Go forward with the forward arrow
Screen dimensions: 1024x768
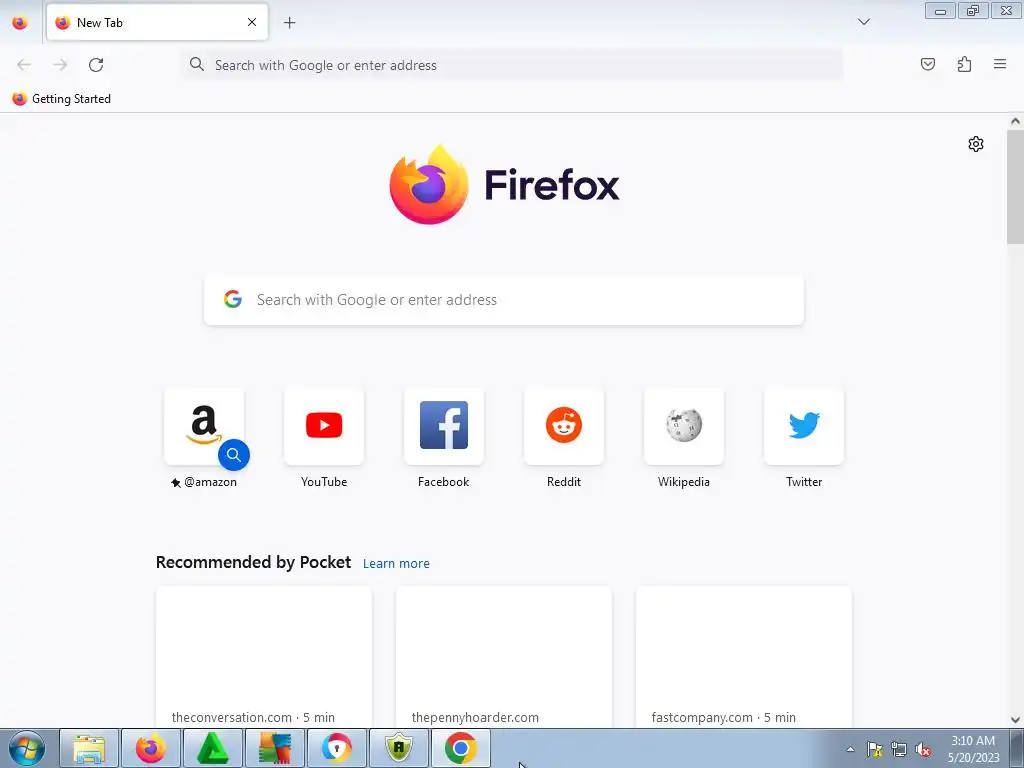click(x=60, y=65)
